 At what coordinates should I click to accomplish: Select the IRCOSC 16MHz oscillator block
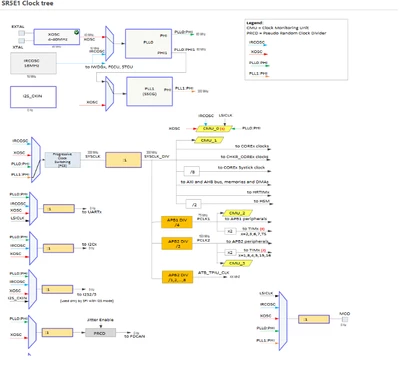tap(33, 63)
